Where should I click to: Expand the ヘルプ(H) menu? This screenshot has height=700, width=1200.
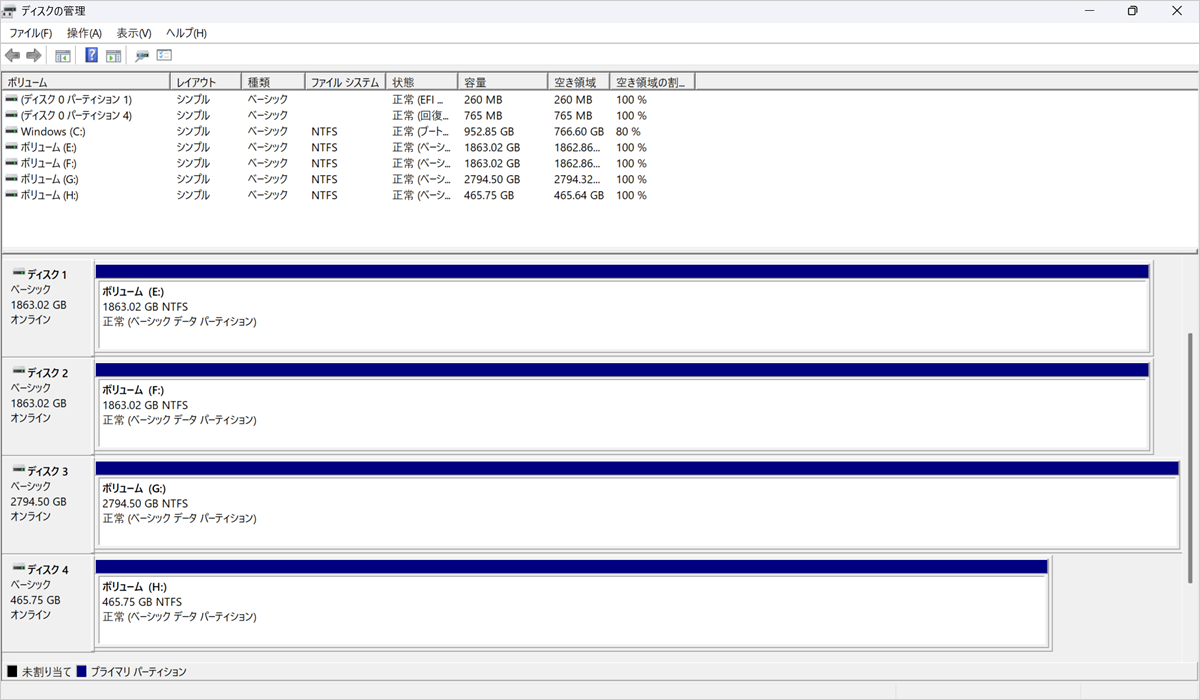(x=186, y=33)
